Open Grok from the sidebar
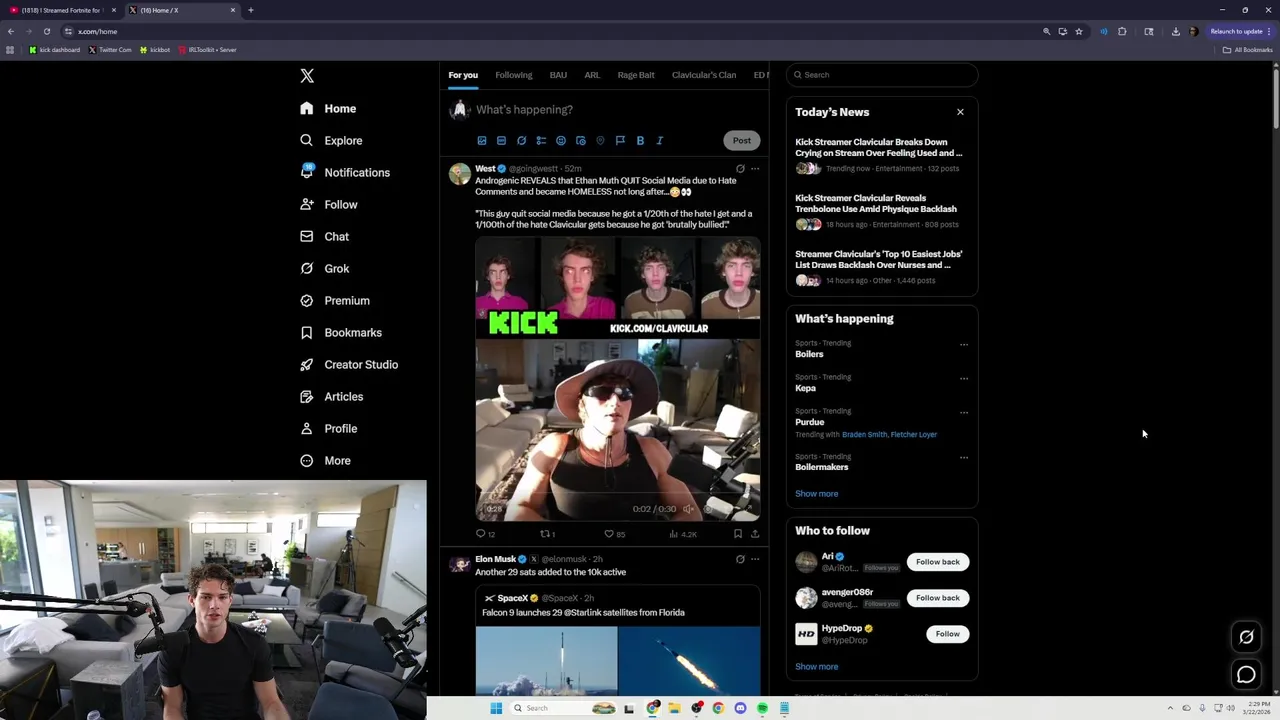Viewport: 1280px width, 720px height. click(x=324, y=268)
